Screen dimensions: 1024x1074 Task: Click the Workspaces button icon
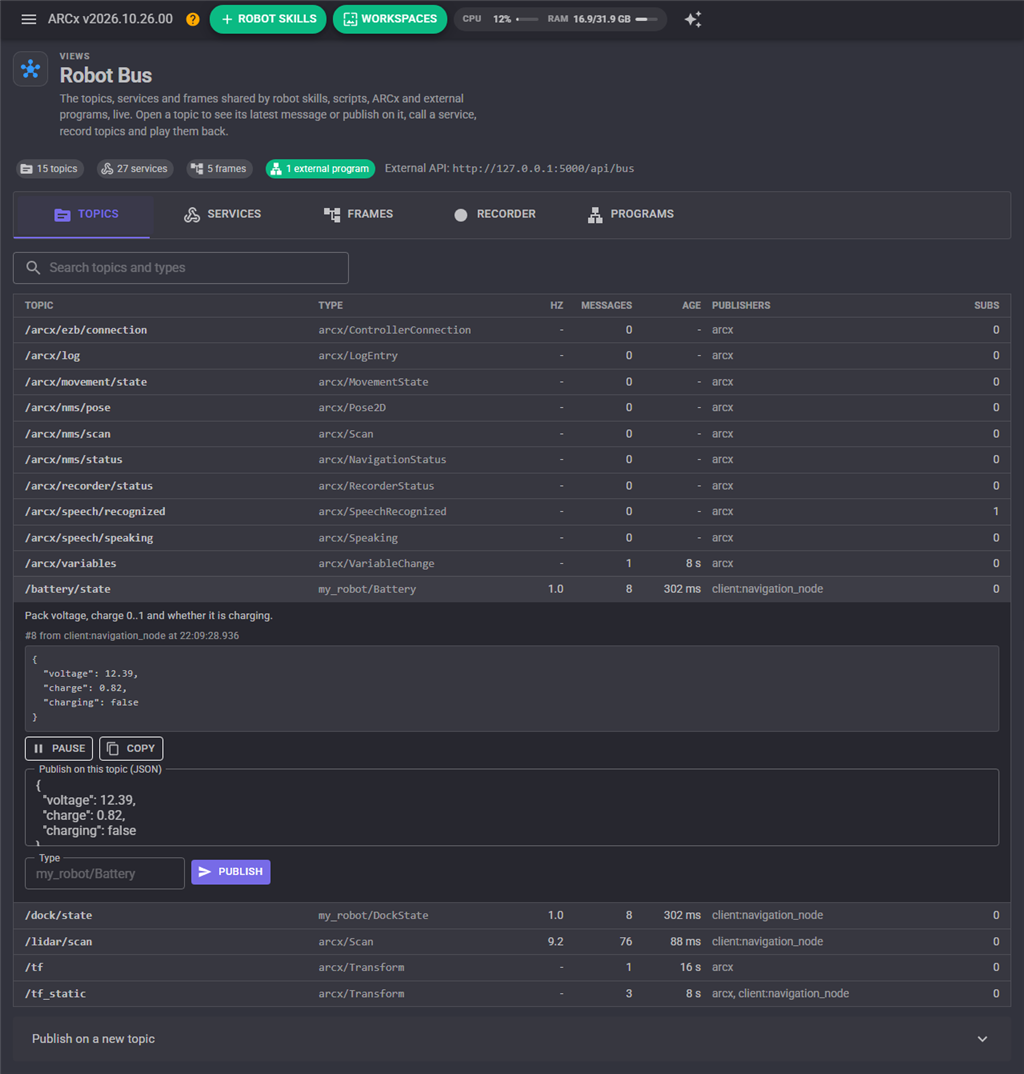tap(350, 19)
